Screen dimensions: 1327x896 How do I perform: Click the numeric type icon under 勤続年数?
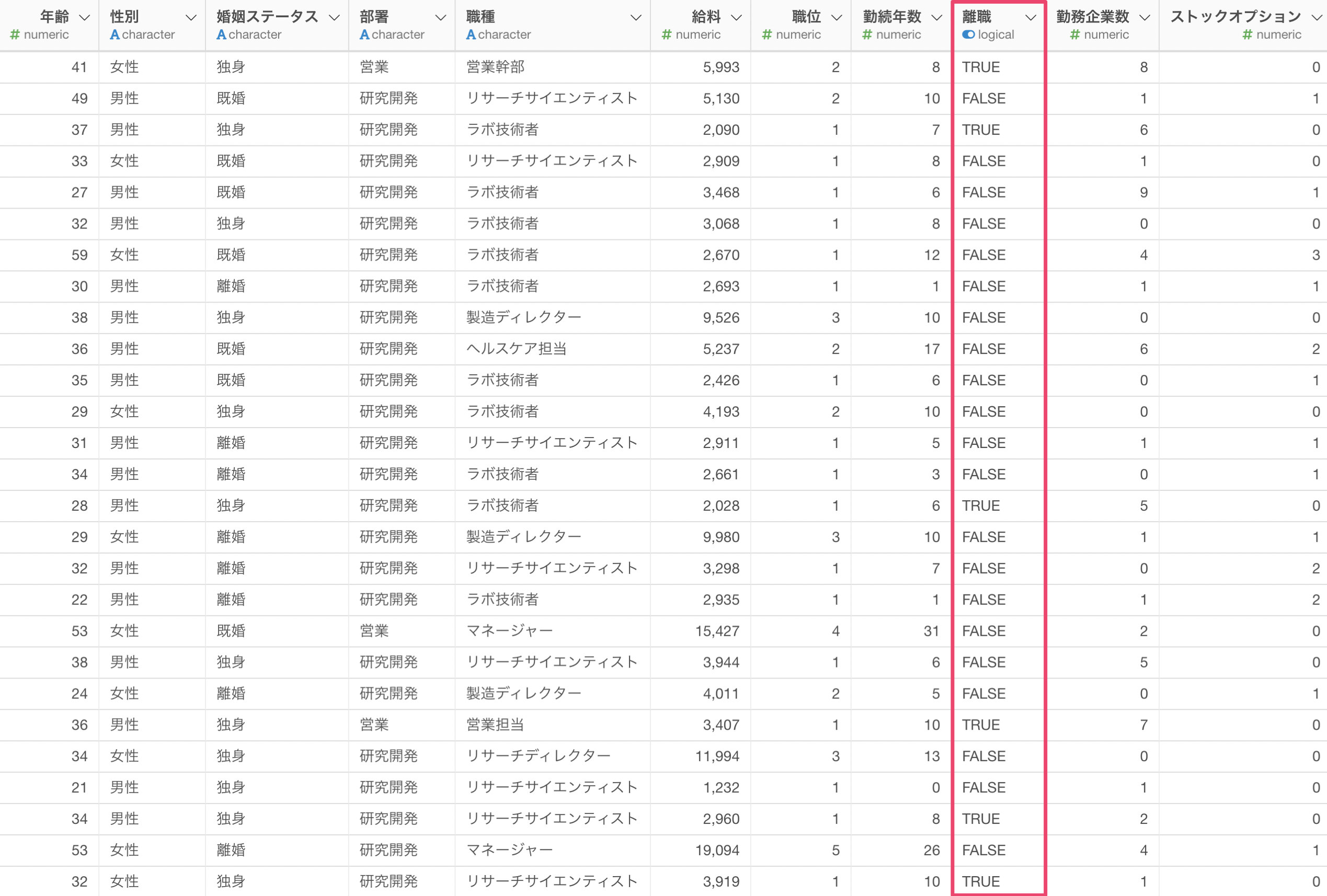pos(867,35)
